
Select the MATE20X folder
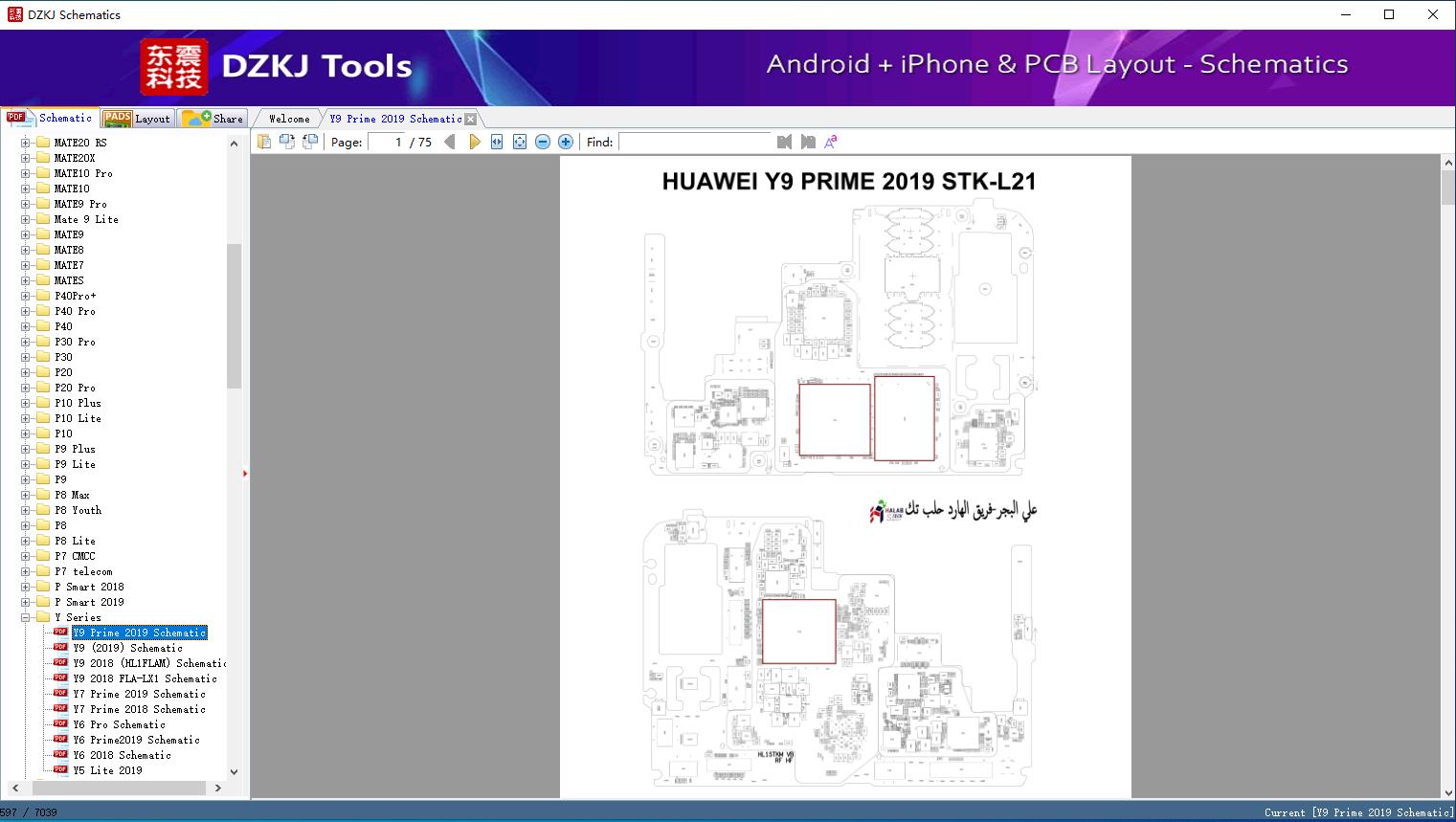coord(75,158)
